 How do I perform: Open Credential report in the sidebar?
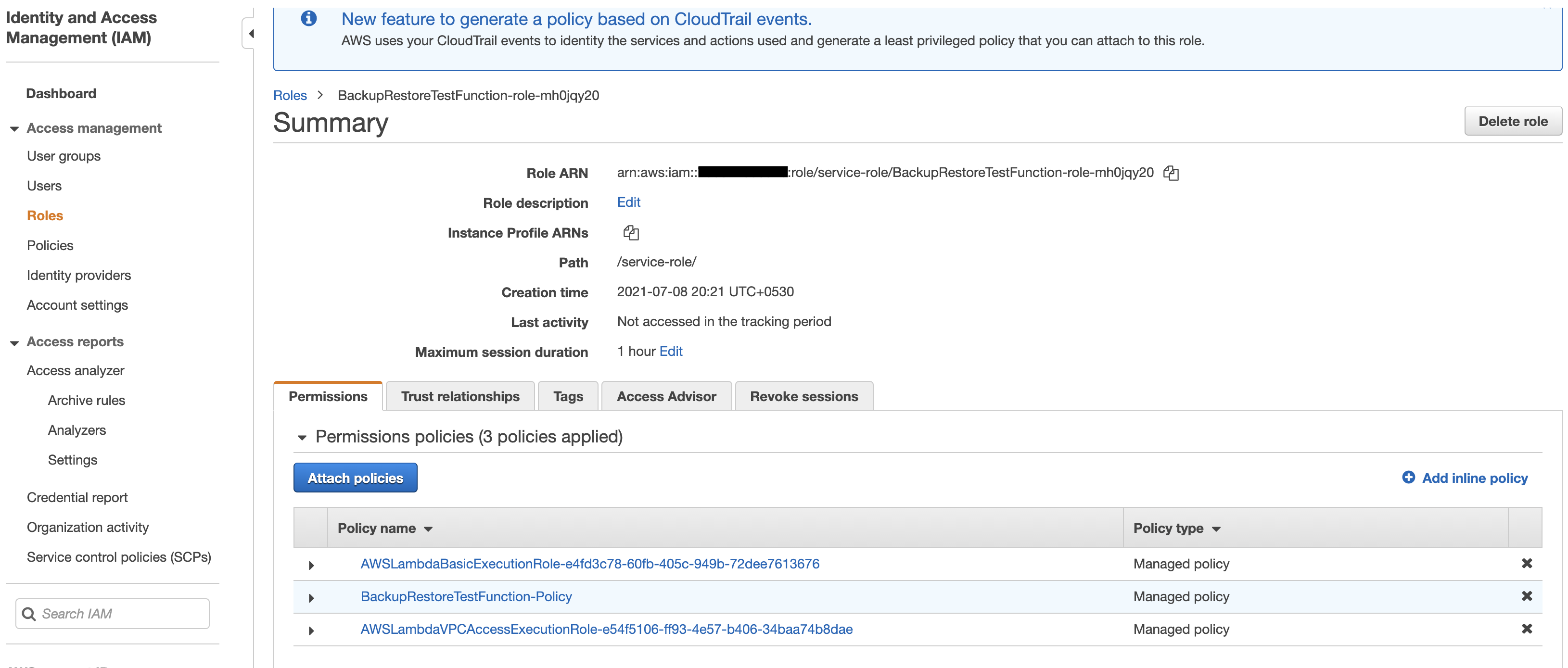[x=77, y=497]
